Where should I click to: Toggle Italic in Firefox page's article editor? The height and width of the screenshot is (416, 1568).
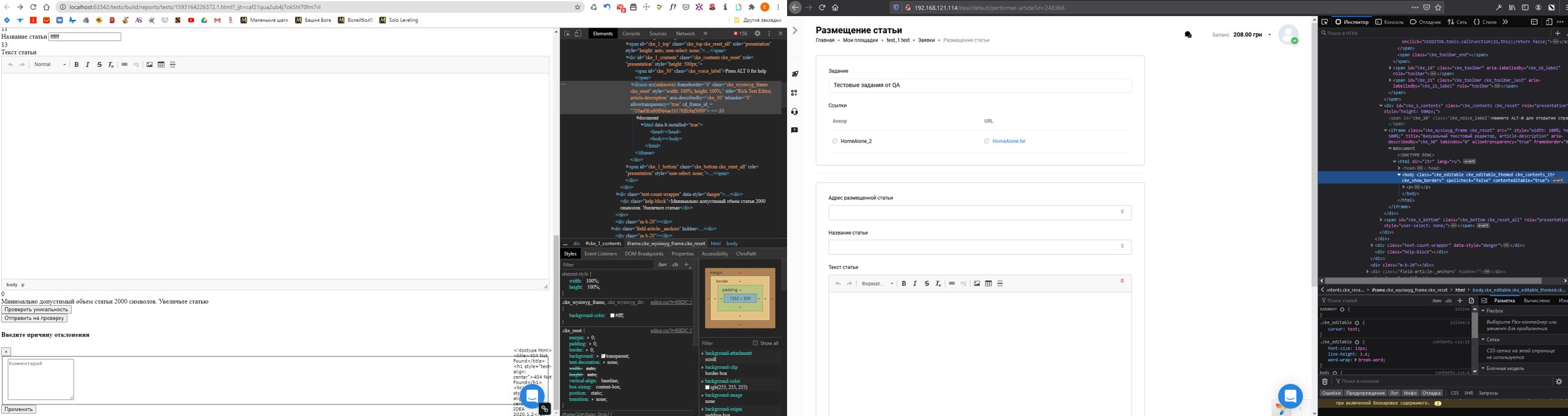pyautogui.click(x=915, y=284)
